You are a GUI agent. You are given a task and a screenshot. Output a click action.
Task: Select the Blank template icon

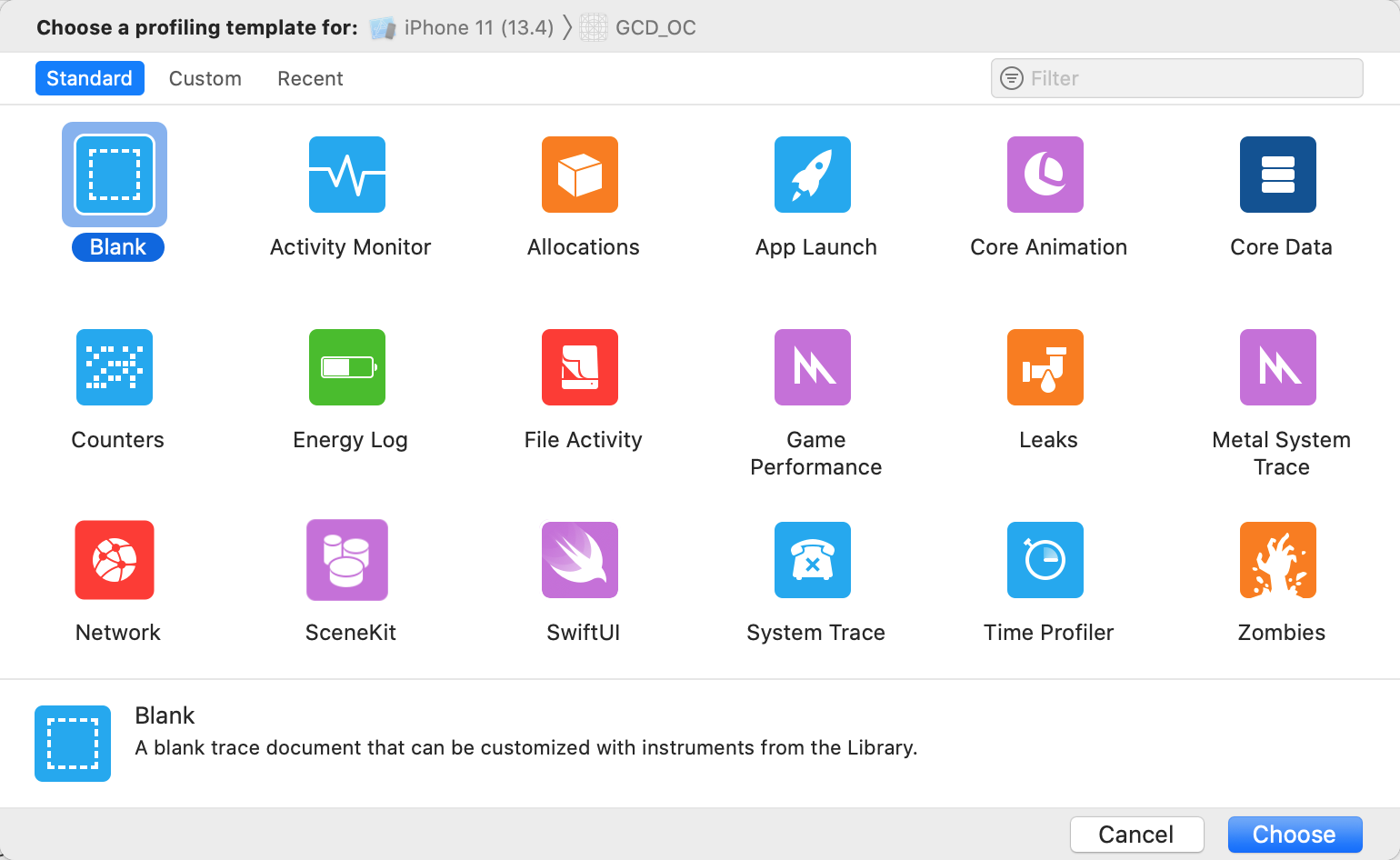pos(115,175)
